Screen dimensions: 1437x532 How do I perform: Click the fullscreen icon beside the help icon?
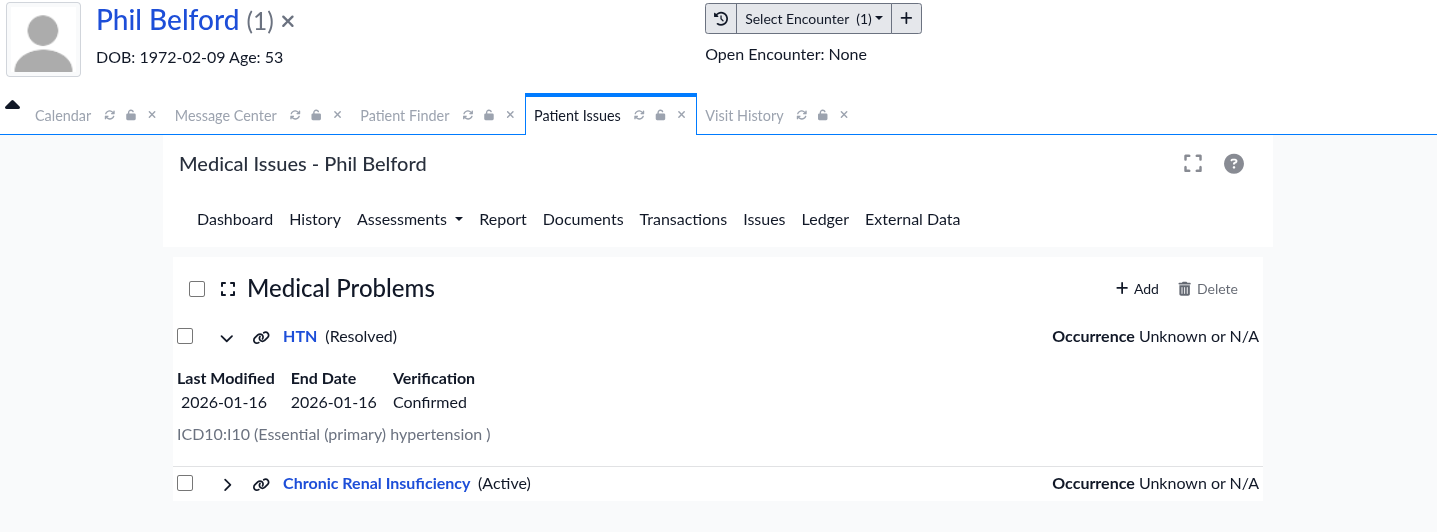coord(1192,164)
